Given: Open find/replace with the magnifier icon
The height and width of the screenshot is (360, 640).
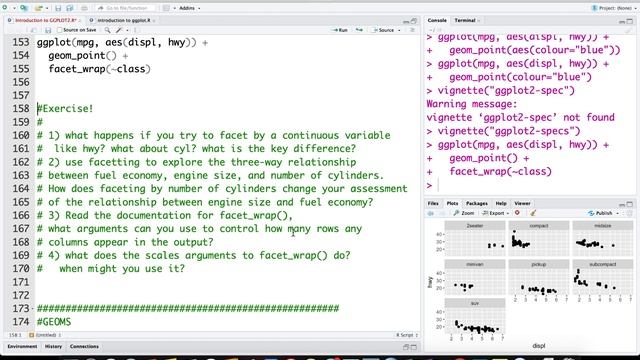Looking at the screenshot, I should pos(107,30).
